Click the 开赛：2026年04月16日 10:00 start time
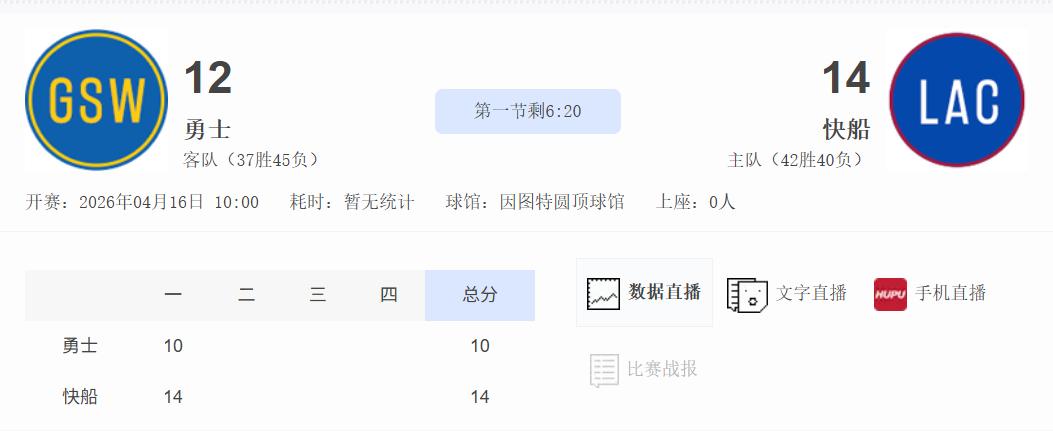This screenshot has height=437, width=1053. coord(142,202)
